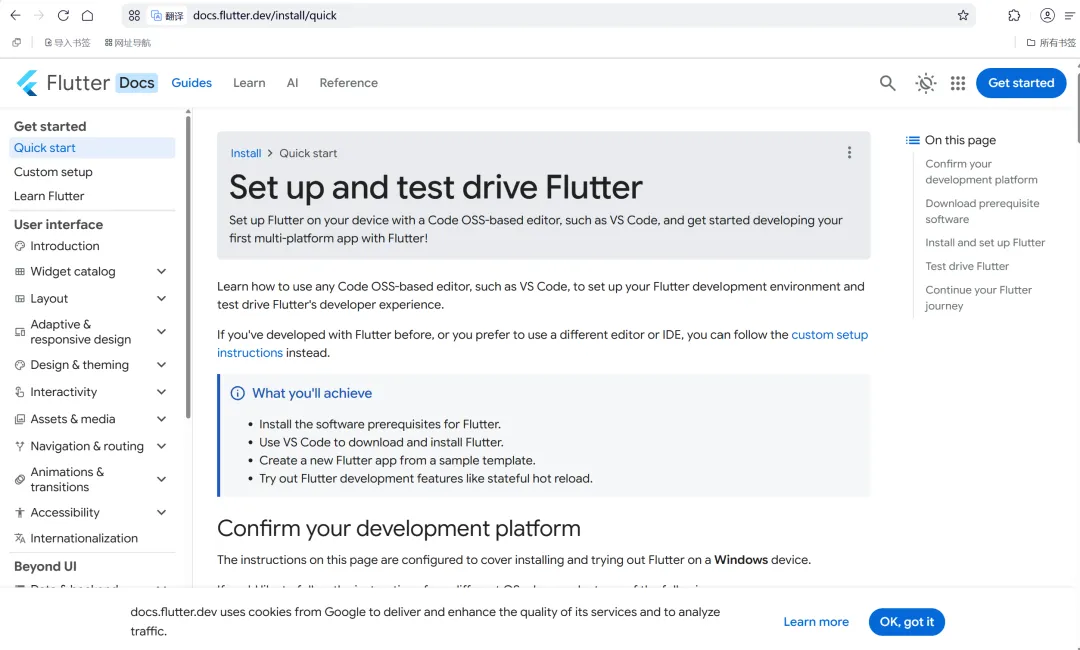Viewport: 1080px width, 650px height.
Task: Click the Internationalization translate icon
Action: (x=20, y=538)
